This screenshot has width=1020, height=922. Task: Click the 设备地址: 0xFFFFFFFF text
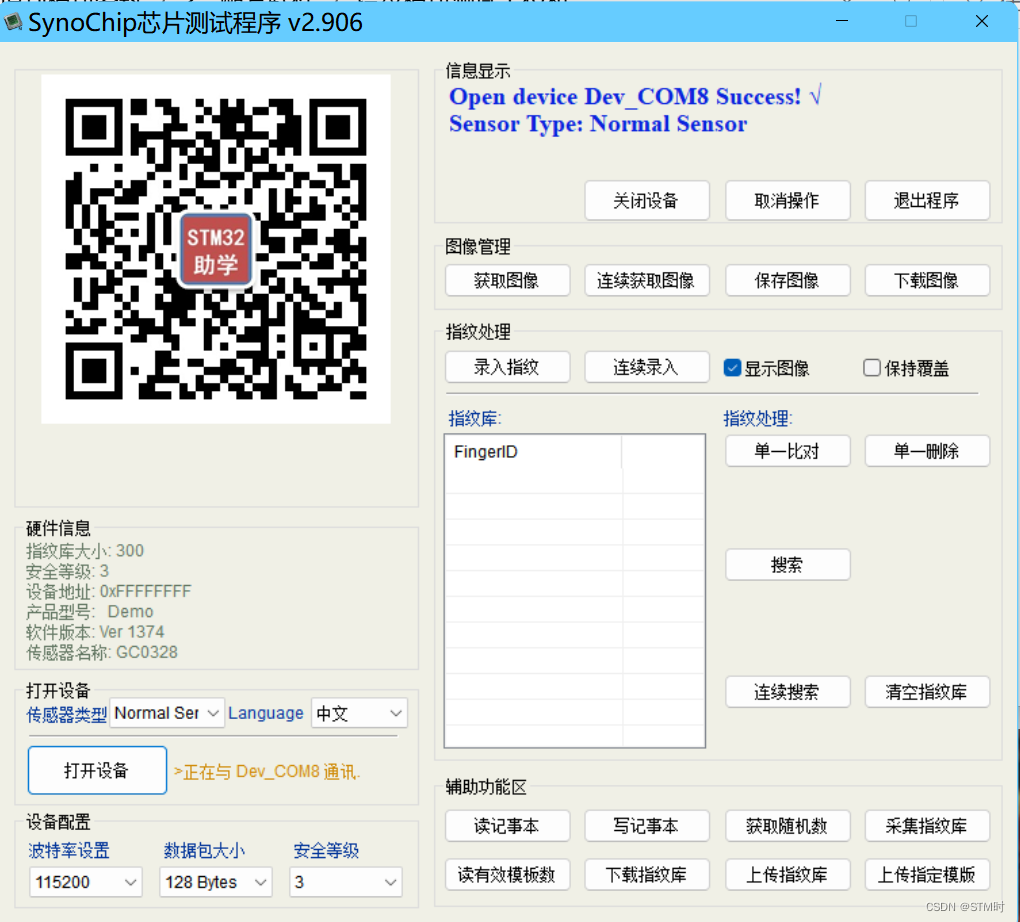pyautogui.click(x=109, y=591)
